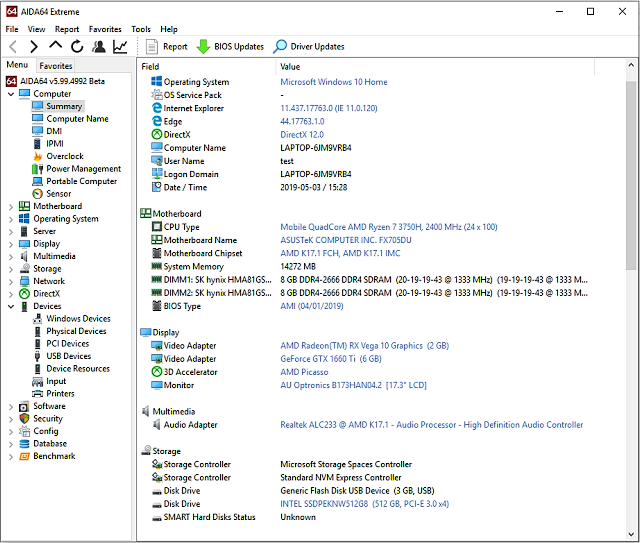This screenshot has height=543, width=640.
Task: Select PCI Devices in the tree
Action: 68,344
